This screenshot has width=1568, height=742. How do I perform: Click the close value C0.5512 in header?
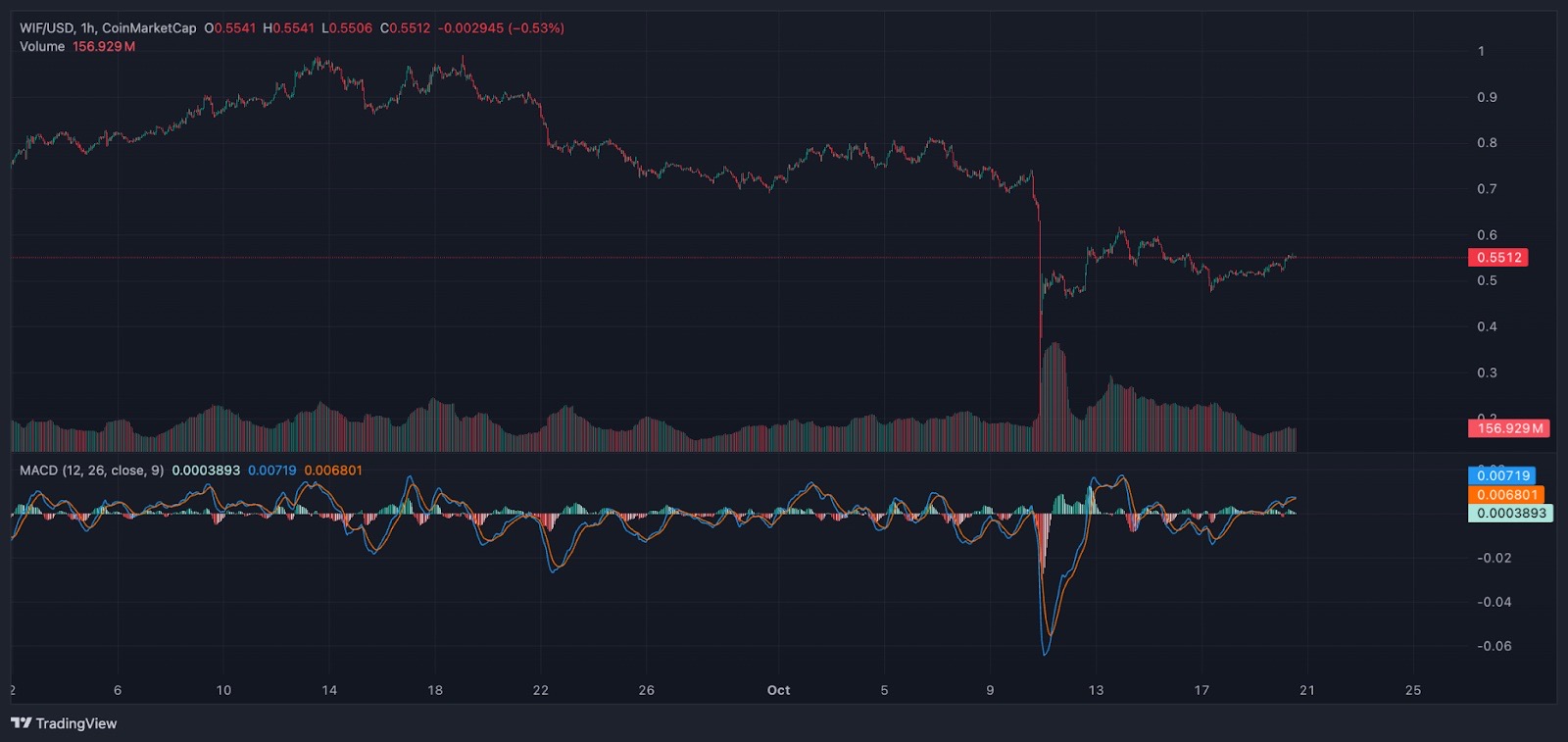click(405, 28)
